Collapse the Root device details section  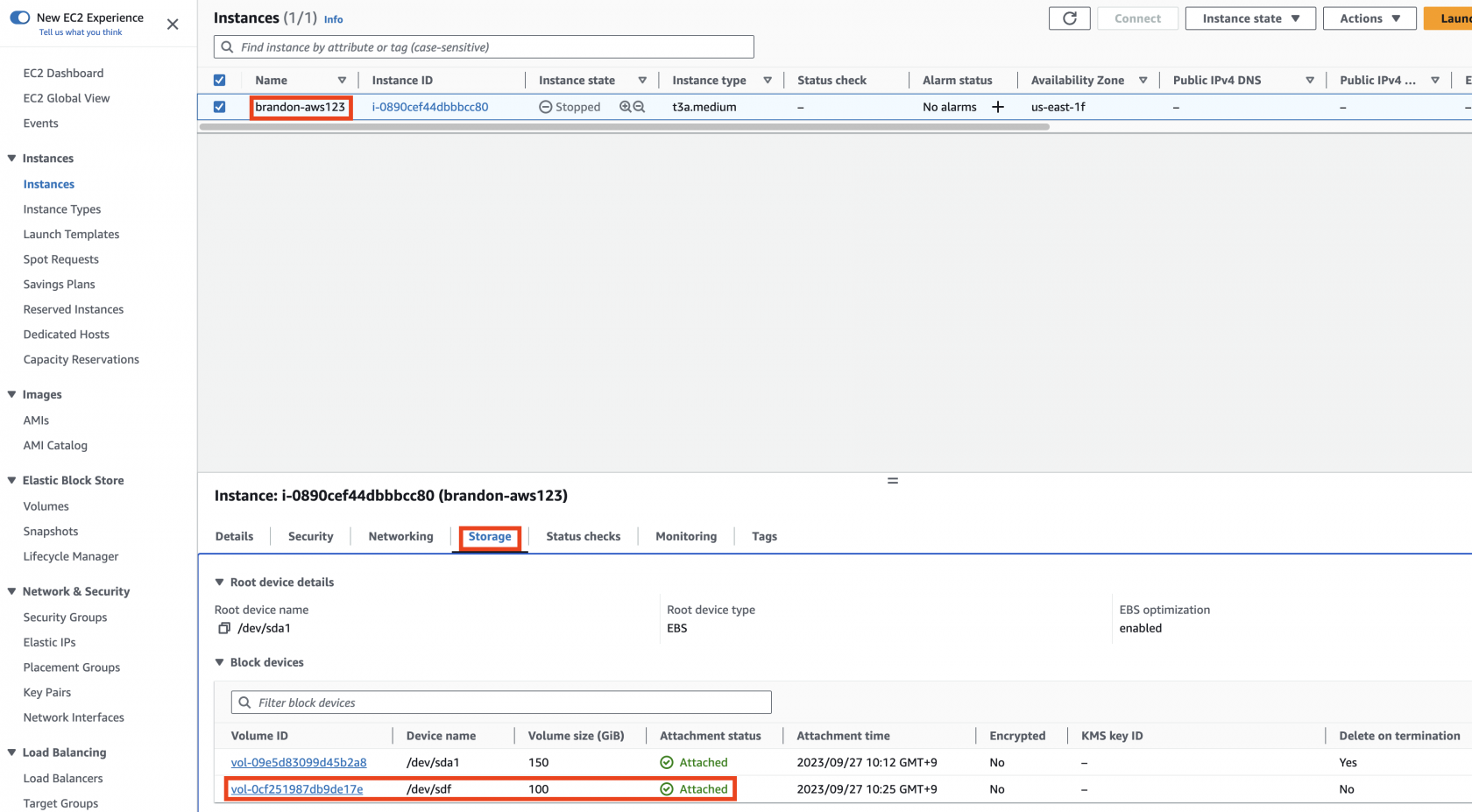[x=220, y=583]
